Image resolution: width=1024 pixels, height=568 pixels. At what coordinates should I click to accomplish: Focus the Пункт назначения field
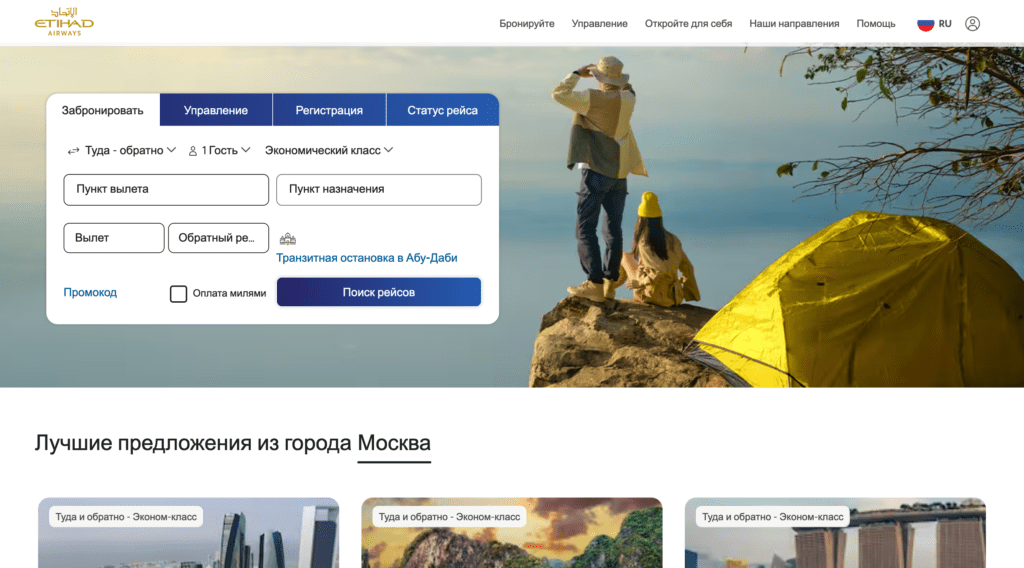[x=379, y=189]
